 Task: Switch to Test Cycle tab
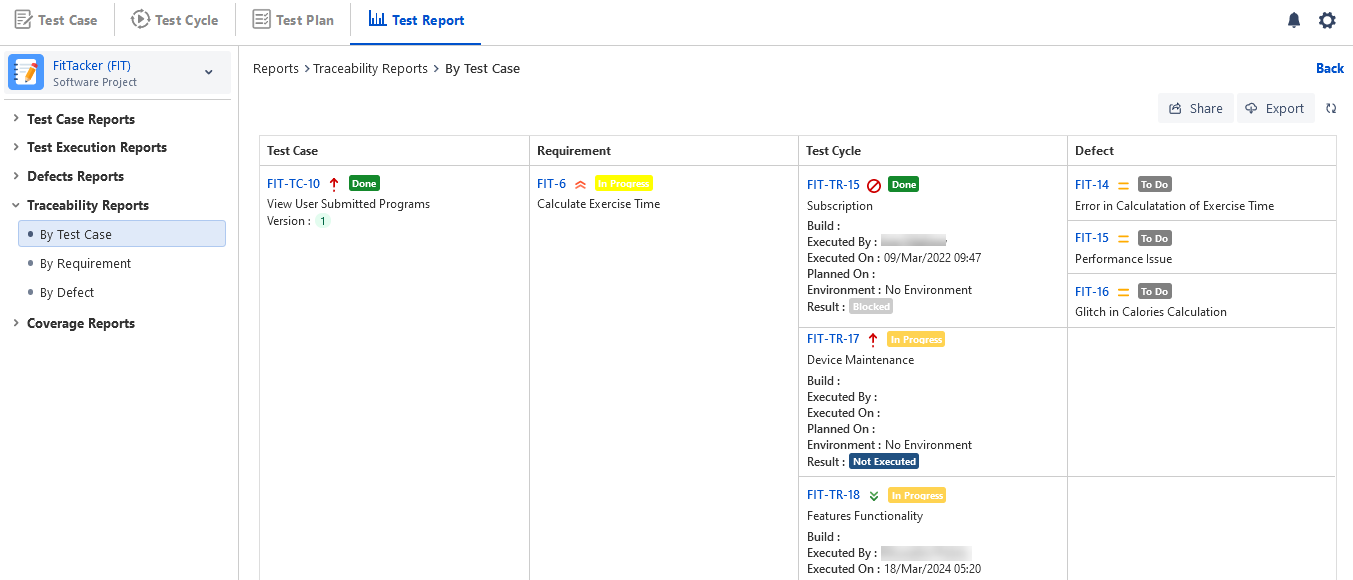pos(174,20)
